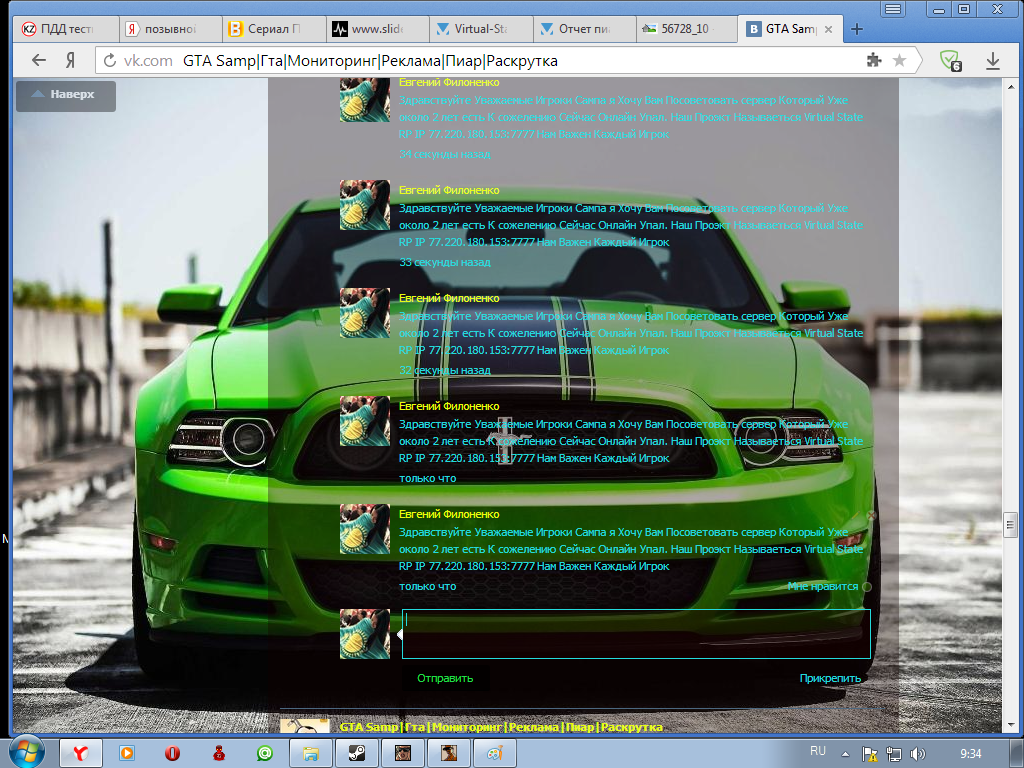Viewport: 1024px width, 768px height.
Task: Click the 34 секунды назад timestamp
Action: pos(444,154)
